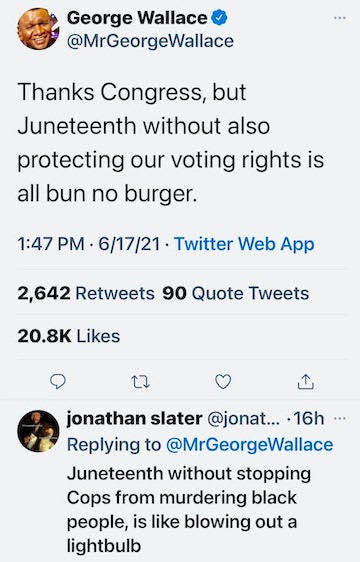View the 20.8K Likes list
The width and height of the screenshot is (360, 562).
click(68, 336)
